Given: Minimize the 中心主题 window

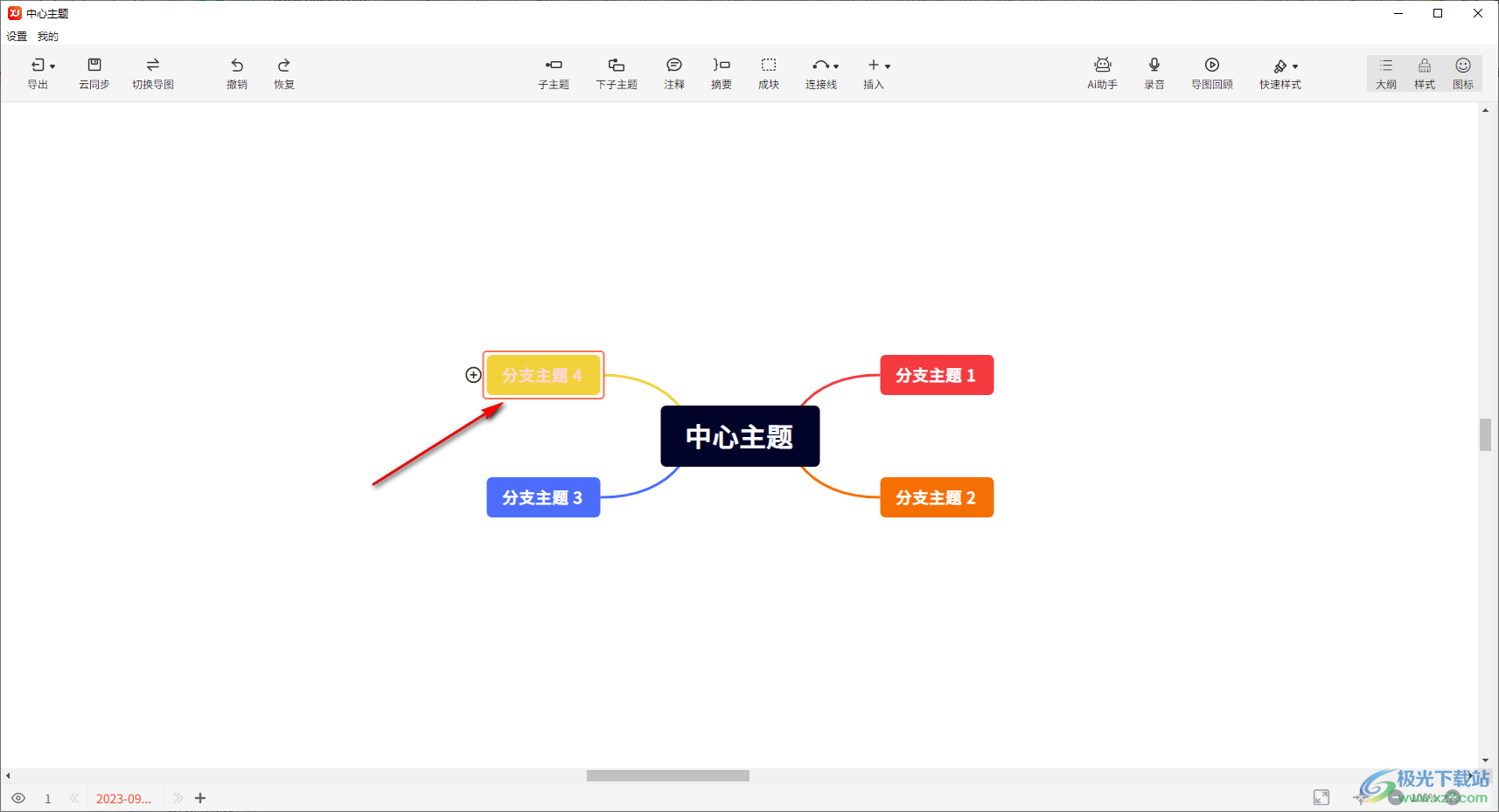Looking at the screenshot, I should pyautogui.click(x=1398, y=13).
